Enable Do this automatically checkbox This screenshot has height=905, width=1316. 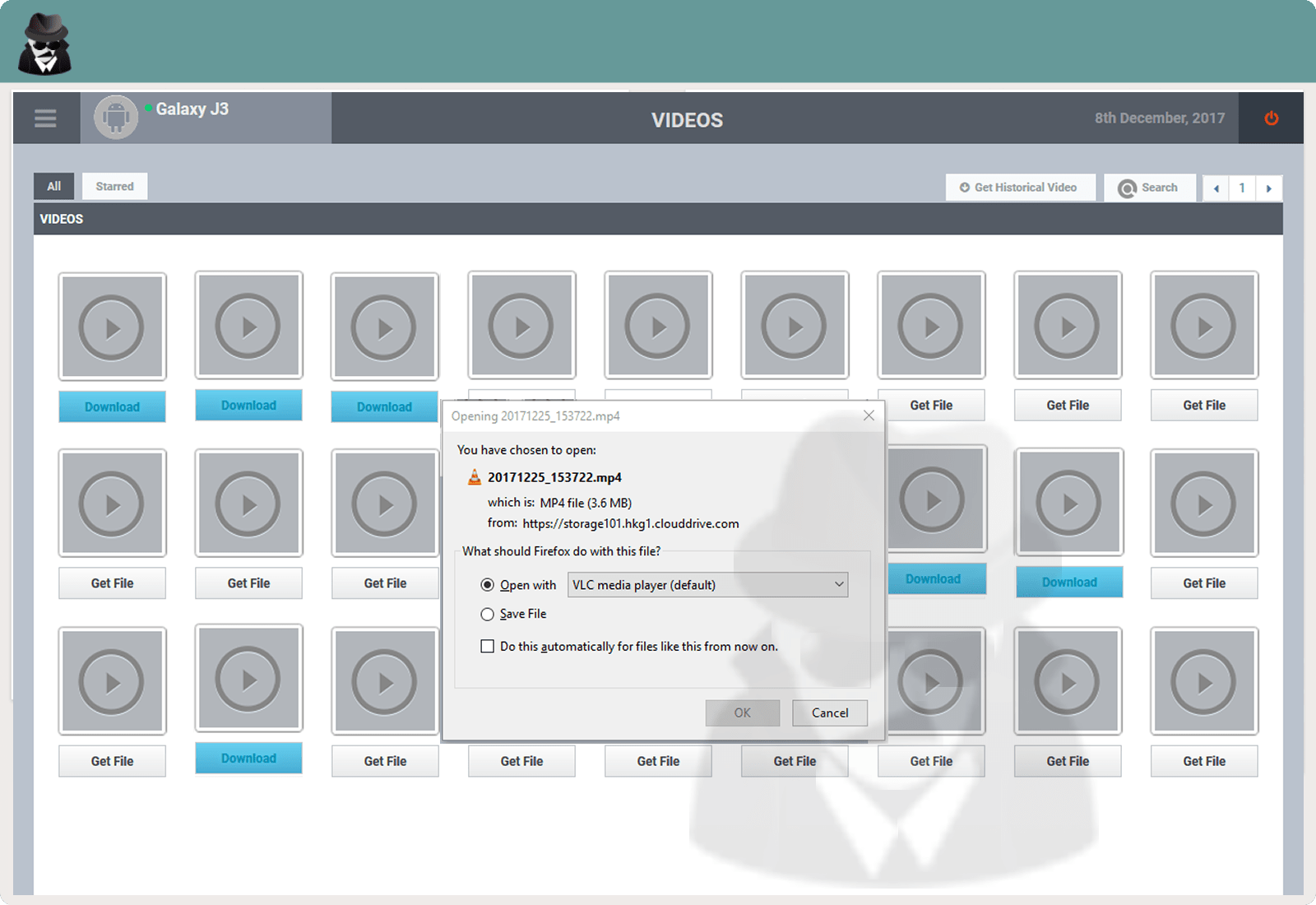tap(488, 647)
